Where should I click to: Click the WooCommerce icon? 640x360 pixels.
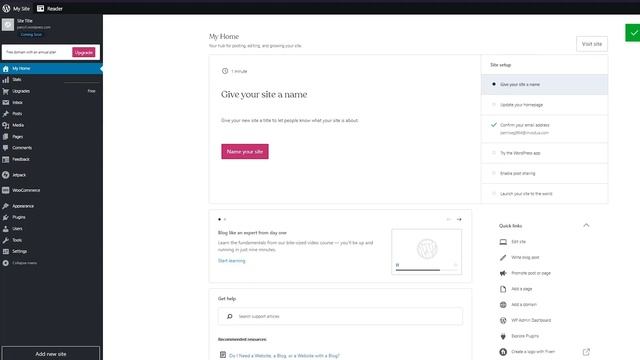(6, 190)
